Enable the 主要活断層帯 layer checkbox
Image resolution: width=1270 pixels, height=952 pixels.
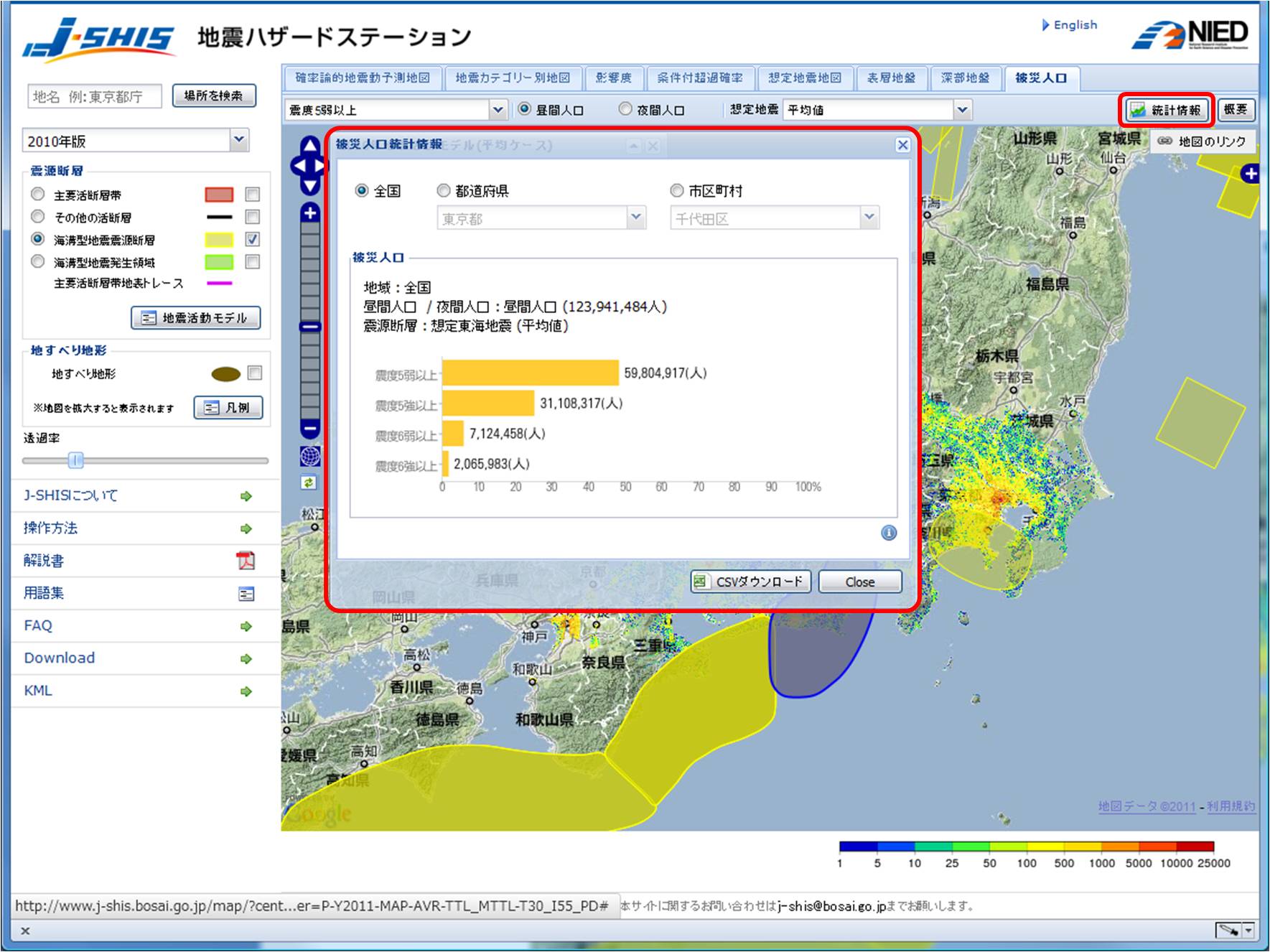pyautogui.click(x=252, y=194)
